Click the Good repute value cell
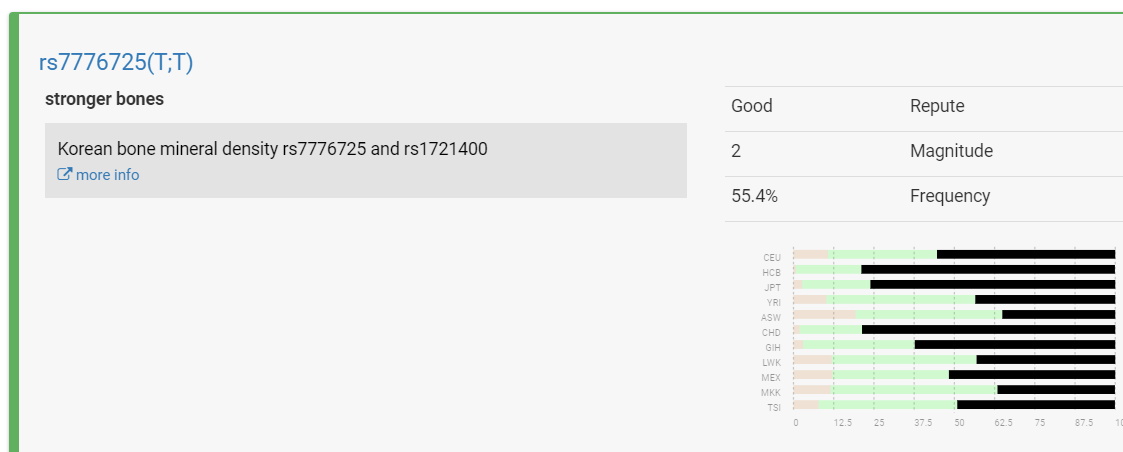The image size is (1123, 452). [752, 106]
